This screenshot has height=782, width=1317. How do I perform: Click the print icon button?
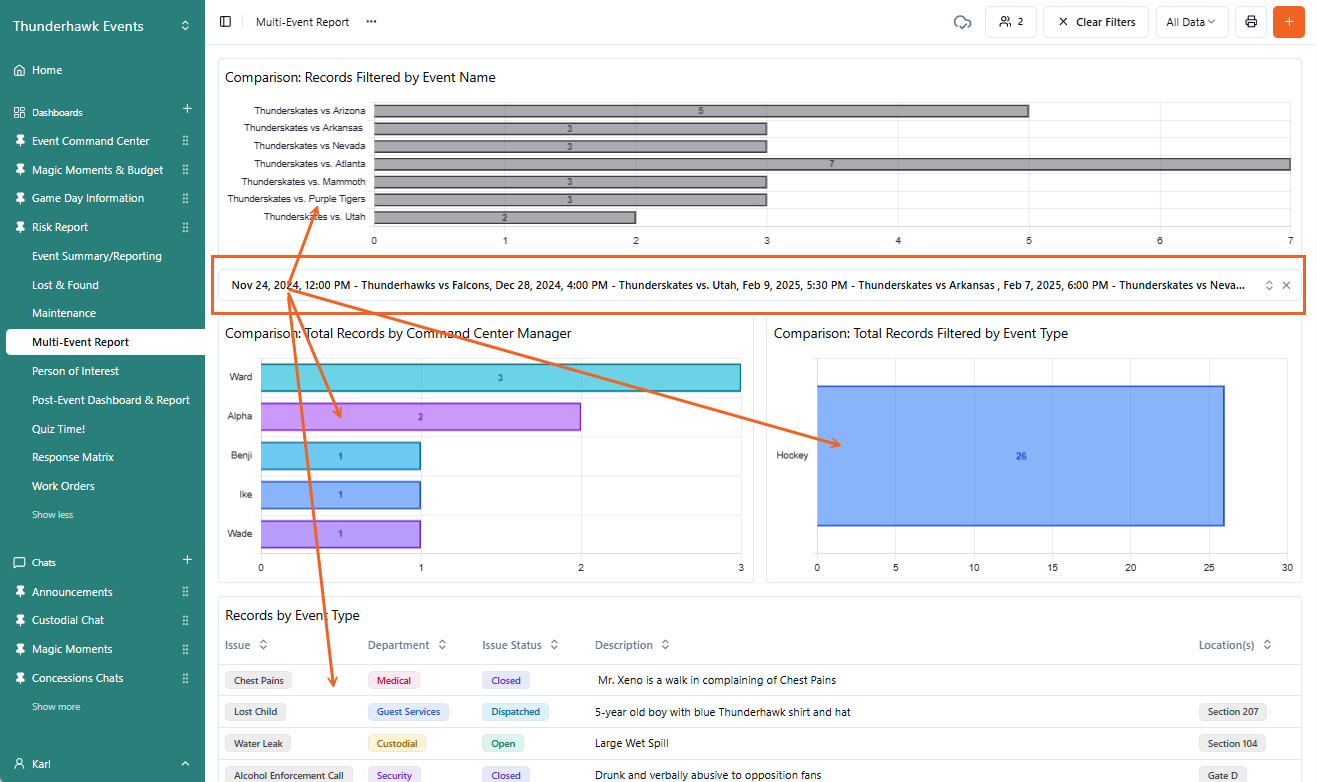click(1250, 22)
